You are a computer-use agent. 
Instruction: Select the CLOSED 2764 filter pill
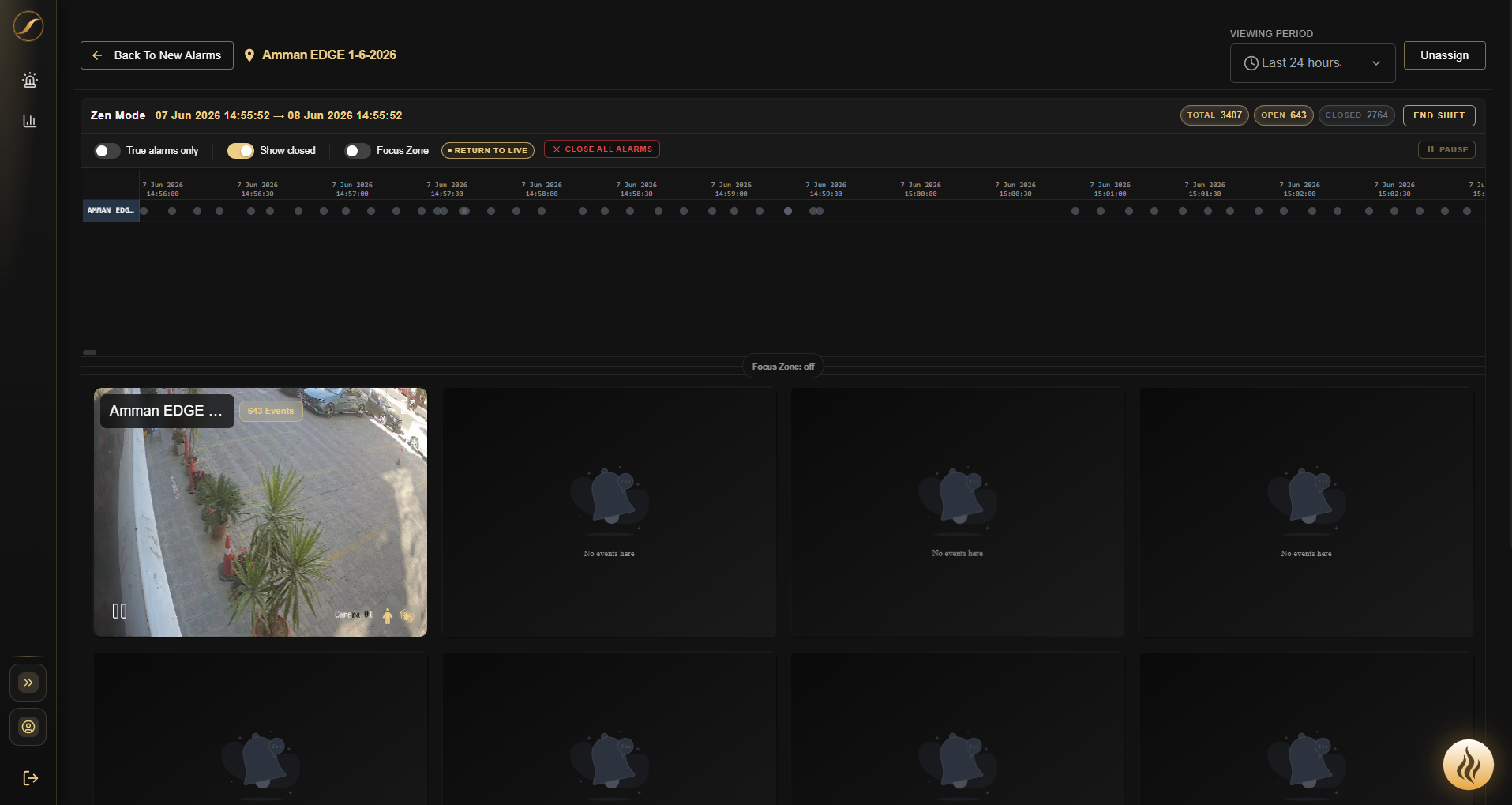point(1356,115)
